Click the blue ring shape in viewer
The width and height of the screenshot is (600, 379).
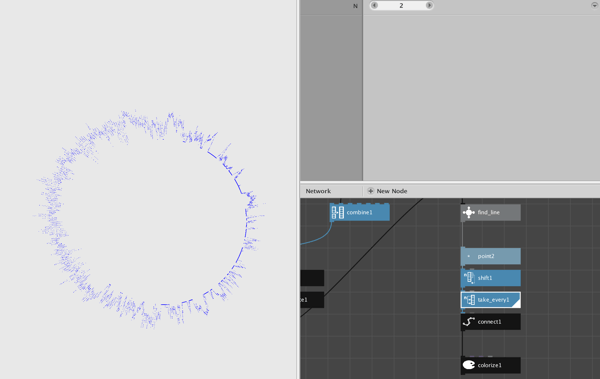point(148,219)
